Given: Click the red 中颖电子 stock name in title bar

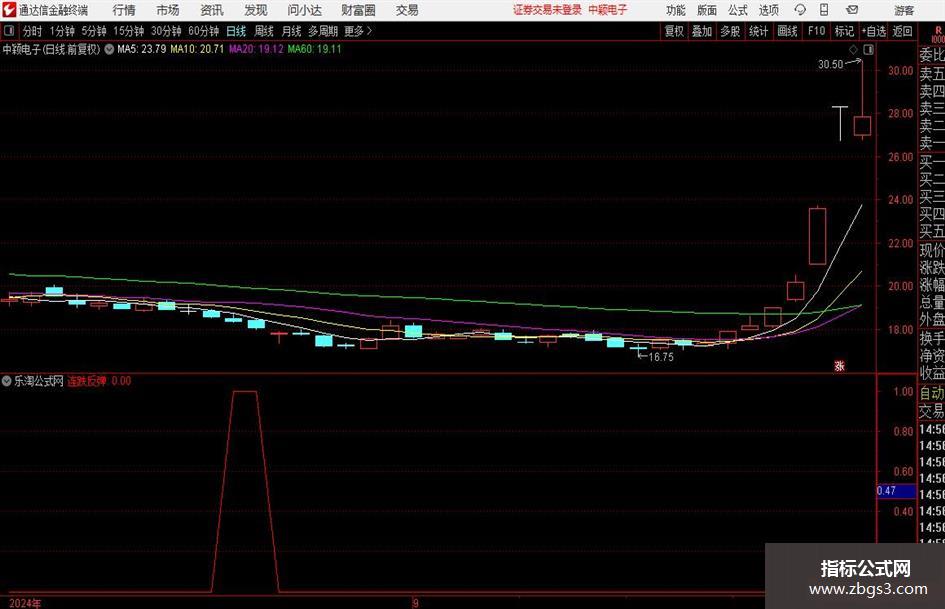Looking at the screenshot, I should click(608, 10).
